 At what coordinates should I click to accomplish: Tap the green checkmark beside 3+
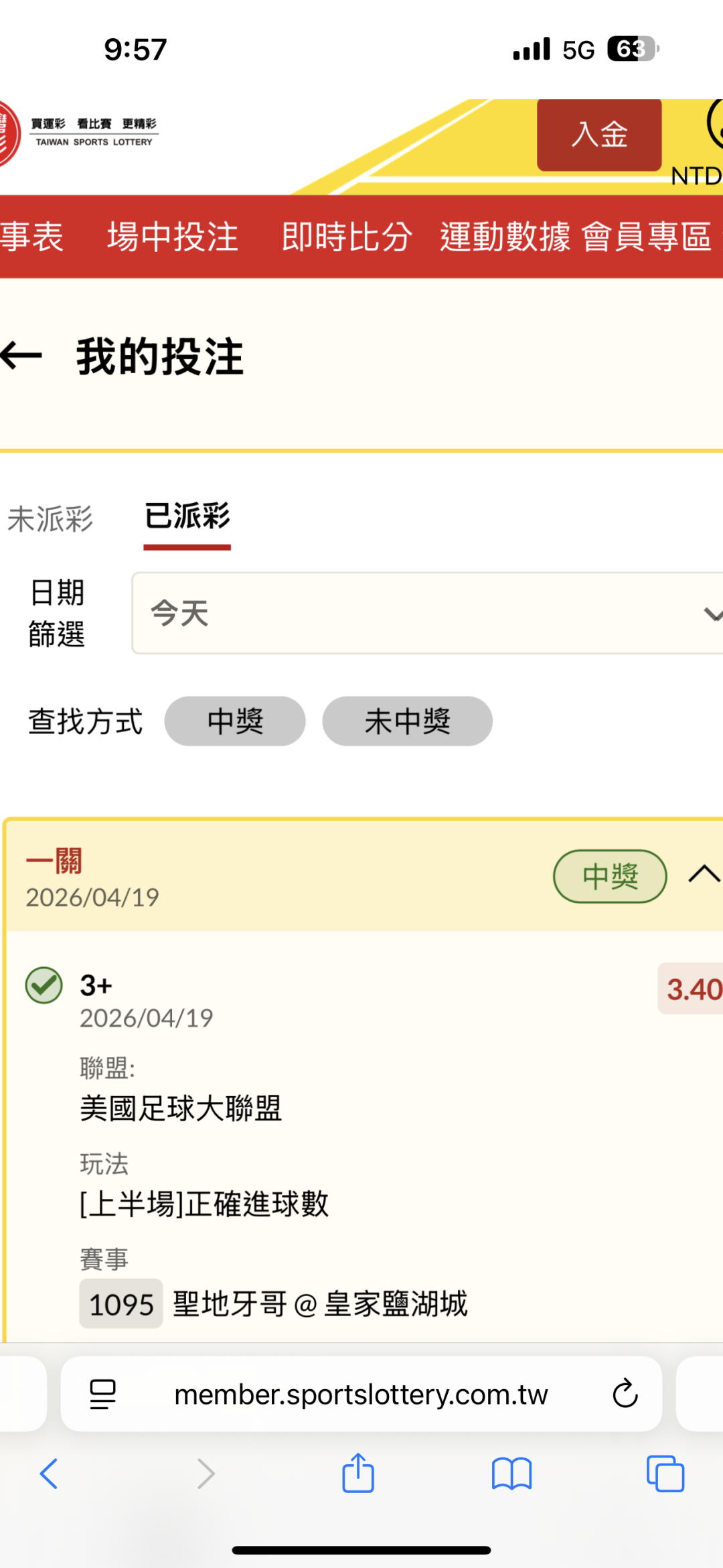(x=44, y=985)
